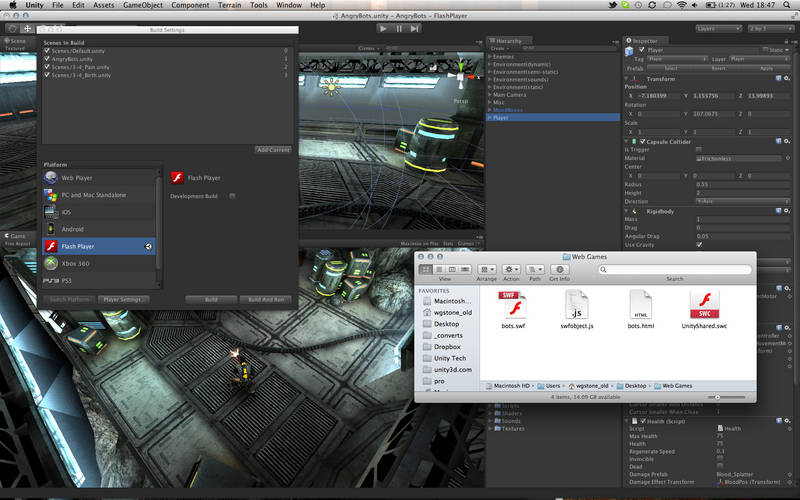The height and width of the screenshot is (500, 800).
Task: Uncheck Scenes/3-4_Pain.unity scene checkbox
Action: [x=47, y=67]
